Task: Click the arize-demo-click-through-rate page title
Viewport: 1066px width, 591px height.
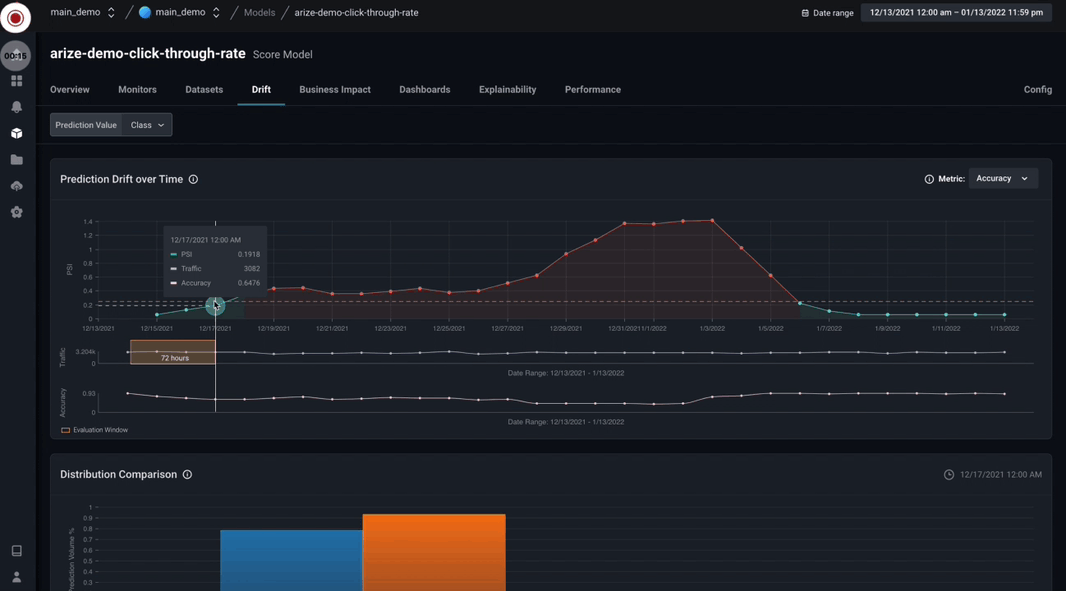Action: click(148, 54)
